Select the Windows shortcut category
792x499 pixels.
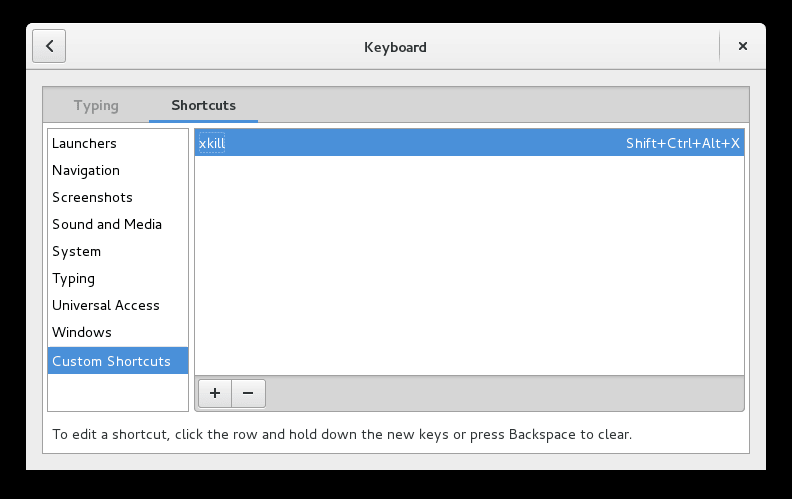(82, 332)
